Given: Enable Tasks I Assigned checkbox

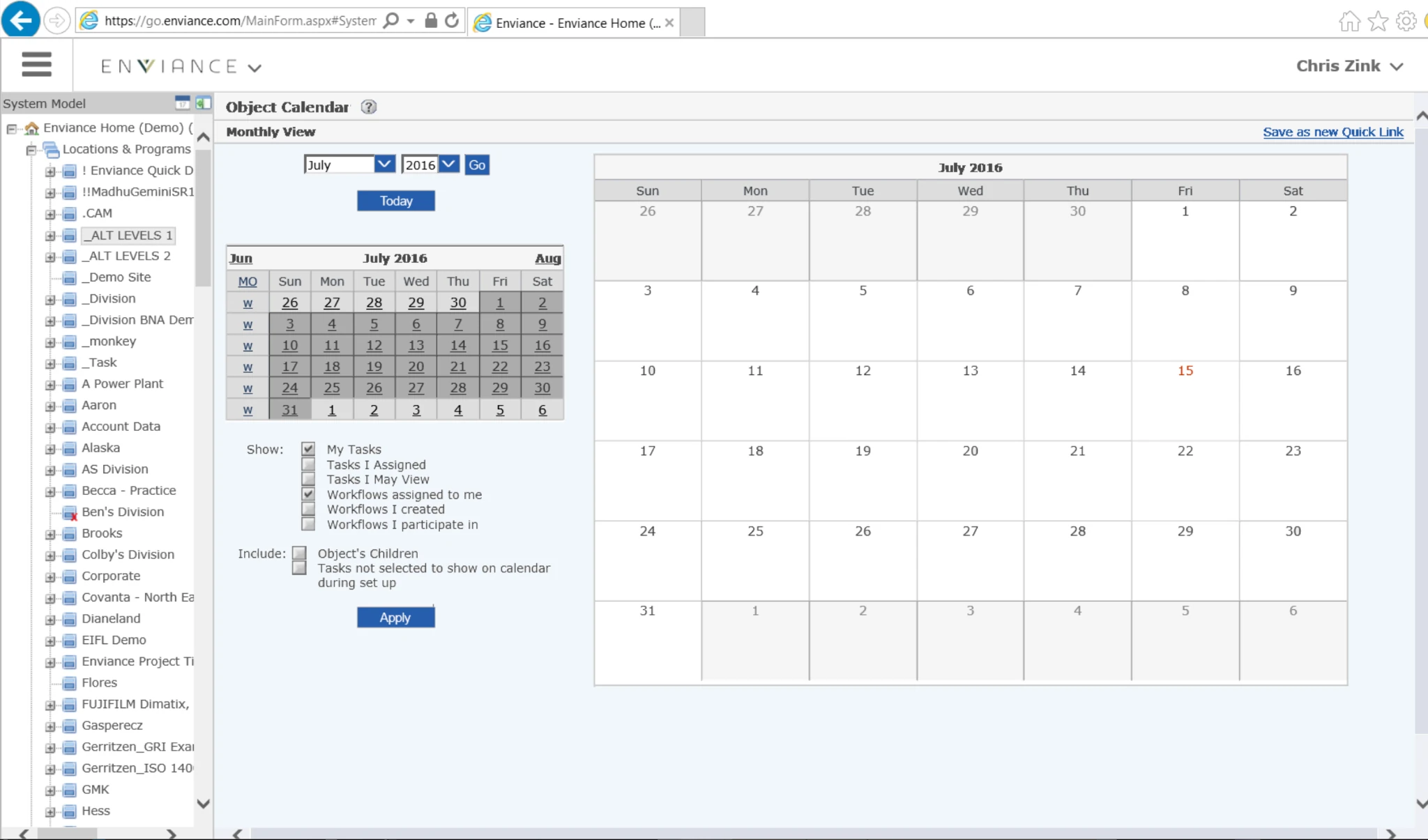Looking at the screenshot, I should pyautogui.click(x=308, y=464).
